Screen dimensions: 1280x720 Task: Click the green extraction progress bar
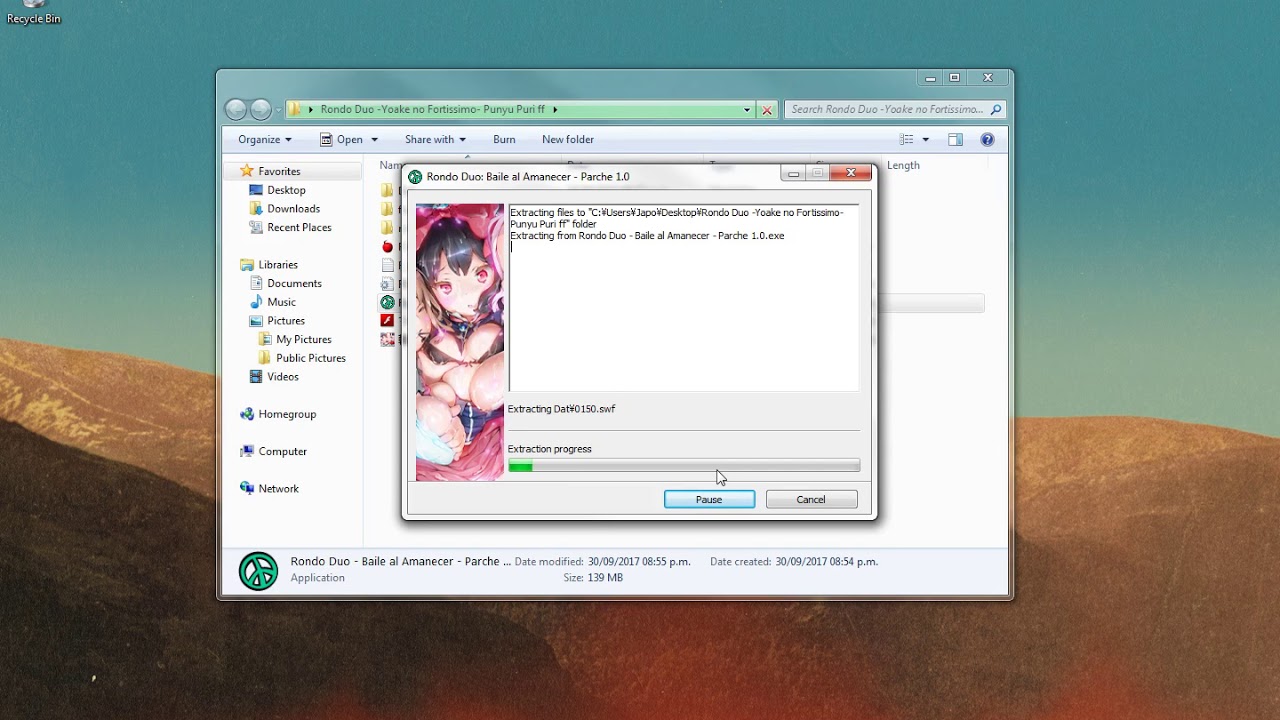[683, 466]
